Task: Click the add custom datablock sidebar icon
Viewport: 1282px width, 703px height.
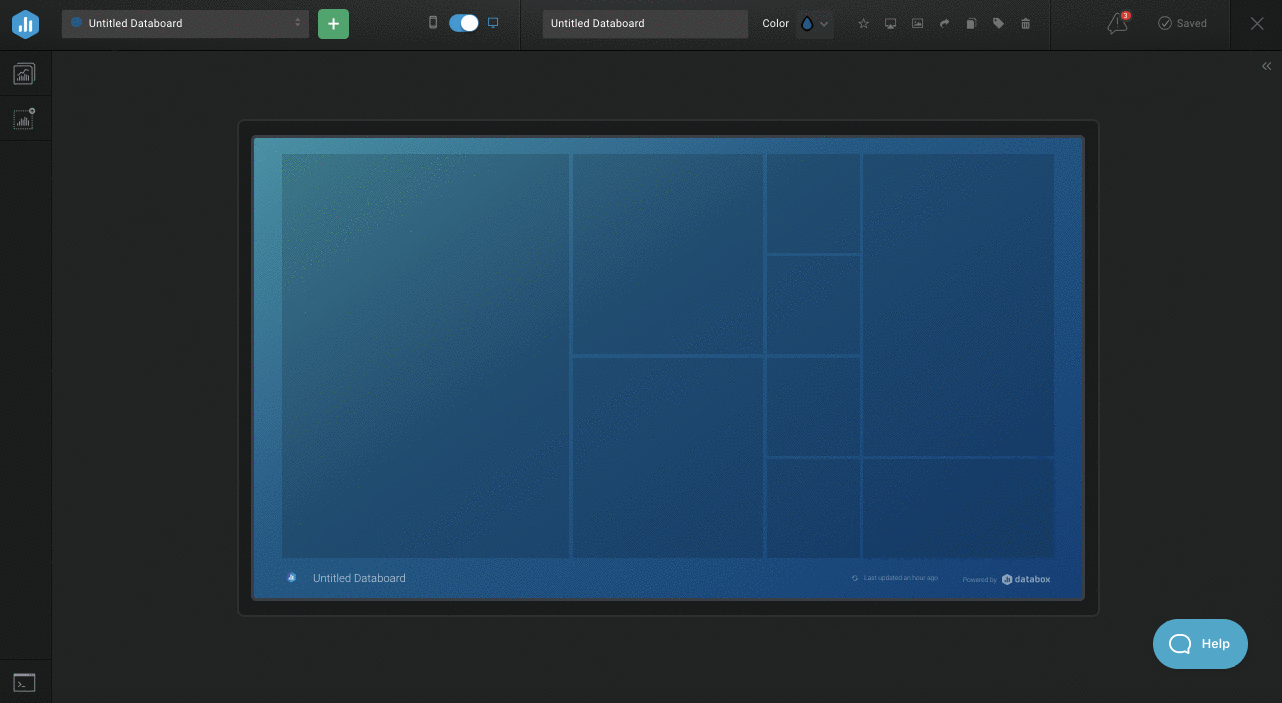Action: coord(24,119)
